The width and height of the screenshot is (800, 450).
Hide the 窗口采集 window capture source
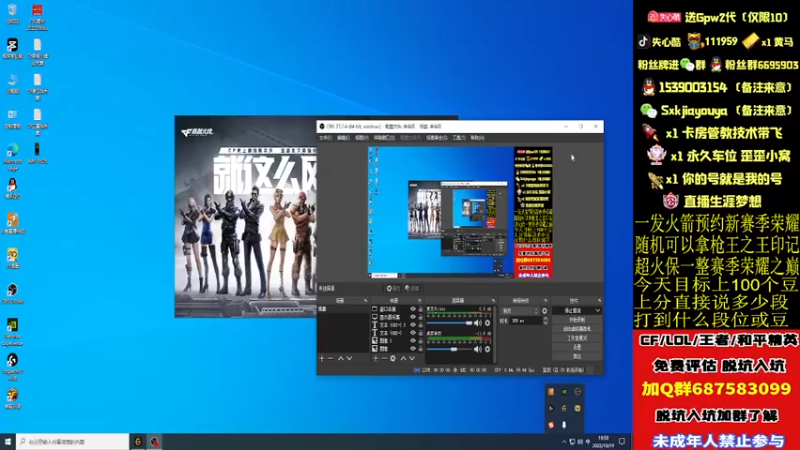click(x=413, y=309)
